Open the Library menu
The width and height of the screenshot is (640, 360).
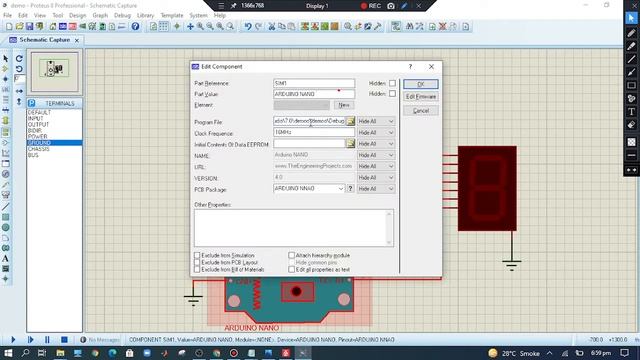click(x=145, y=15)
